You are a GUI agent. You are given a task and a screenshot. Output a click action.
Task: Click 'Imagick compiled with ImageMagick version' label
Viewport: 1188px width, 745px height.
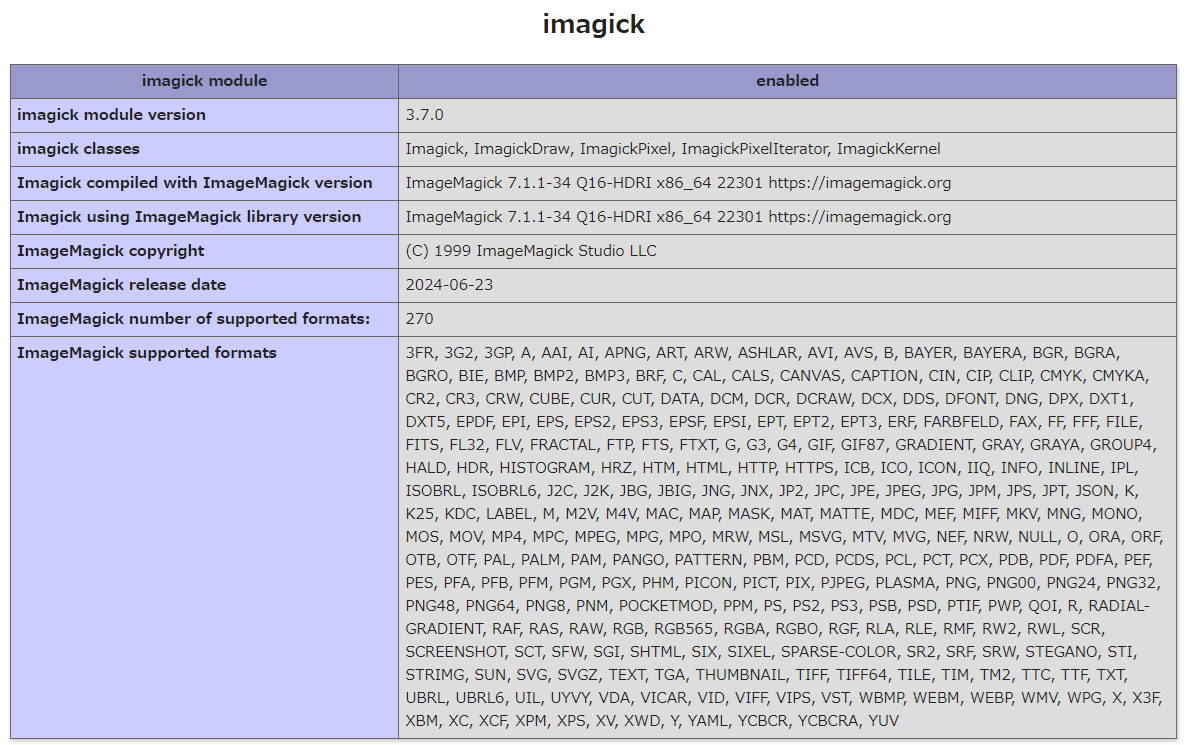[x=195, y=183]
